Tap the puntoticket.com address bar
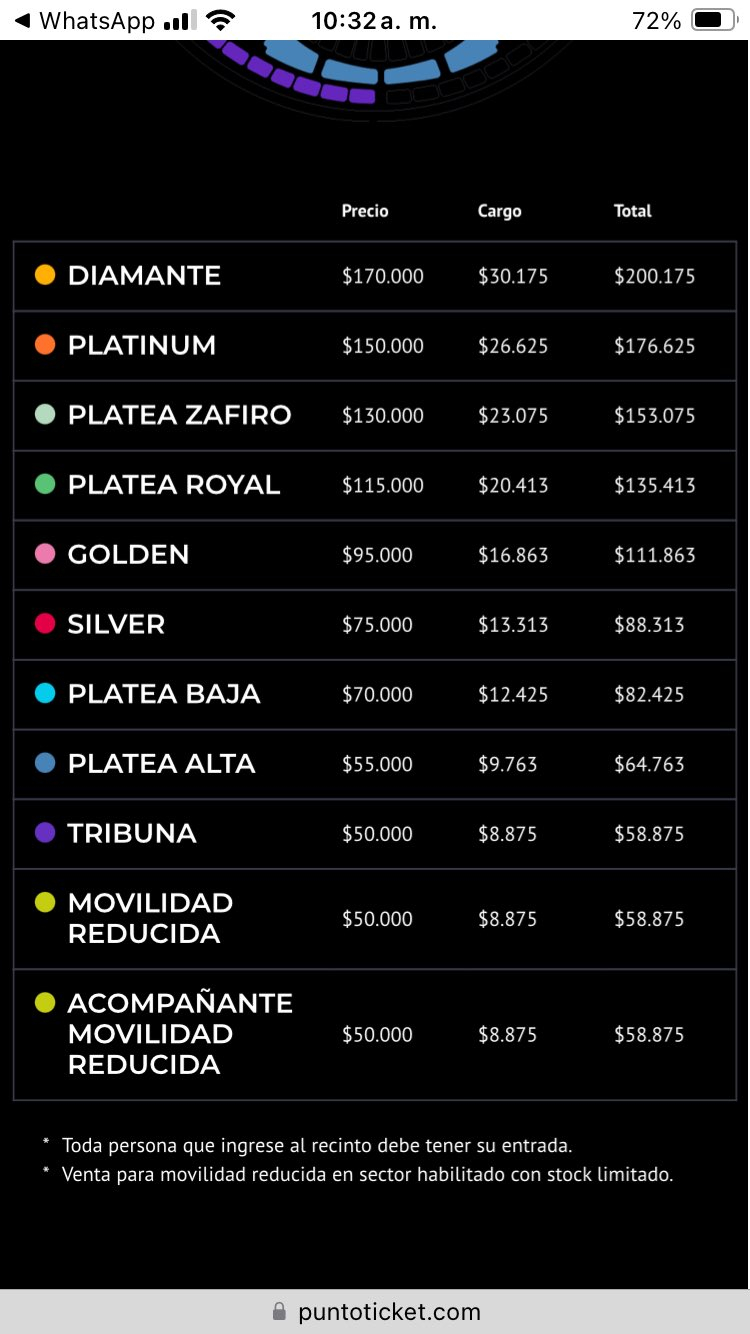The width and height of the screenshot is (750, 1334). coord(375,1311)
